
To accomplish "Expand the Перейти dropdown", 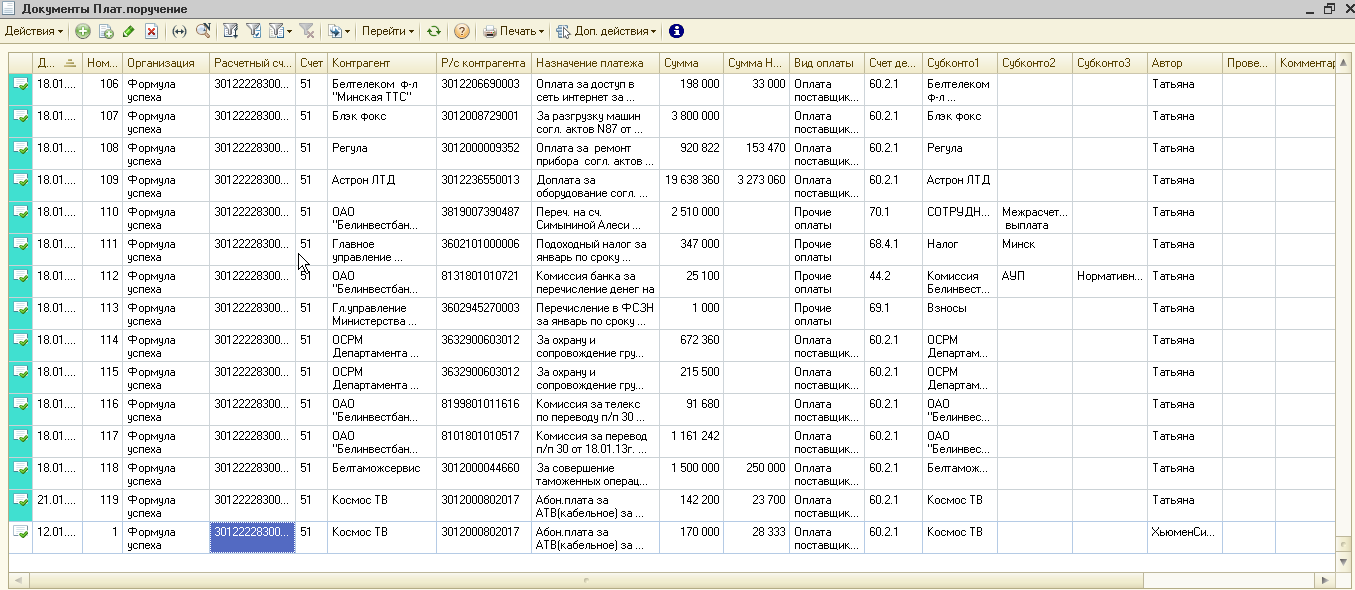I will point(387,31).
